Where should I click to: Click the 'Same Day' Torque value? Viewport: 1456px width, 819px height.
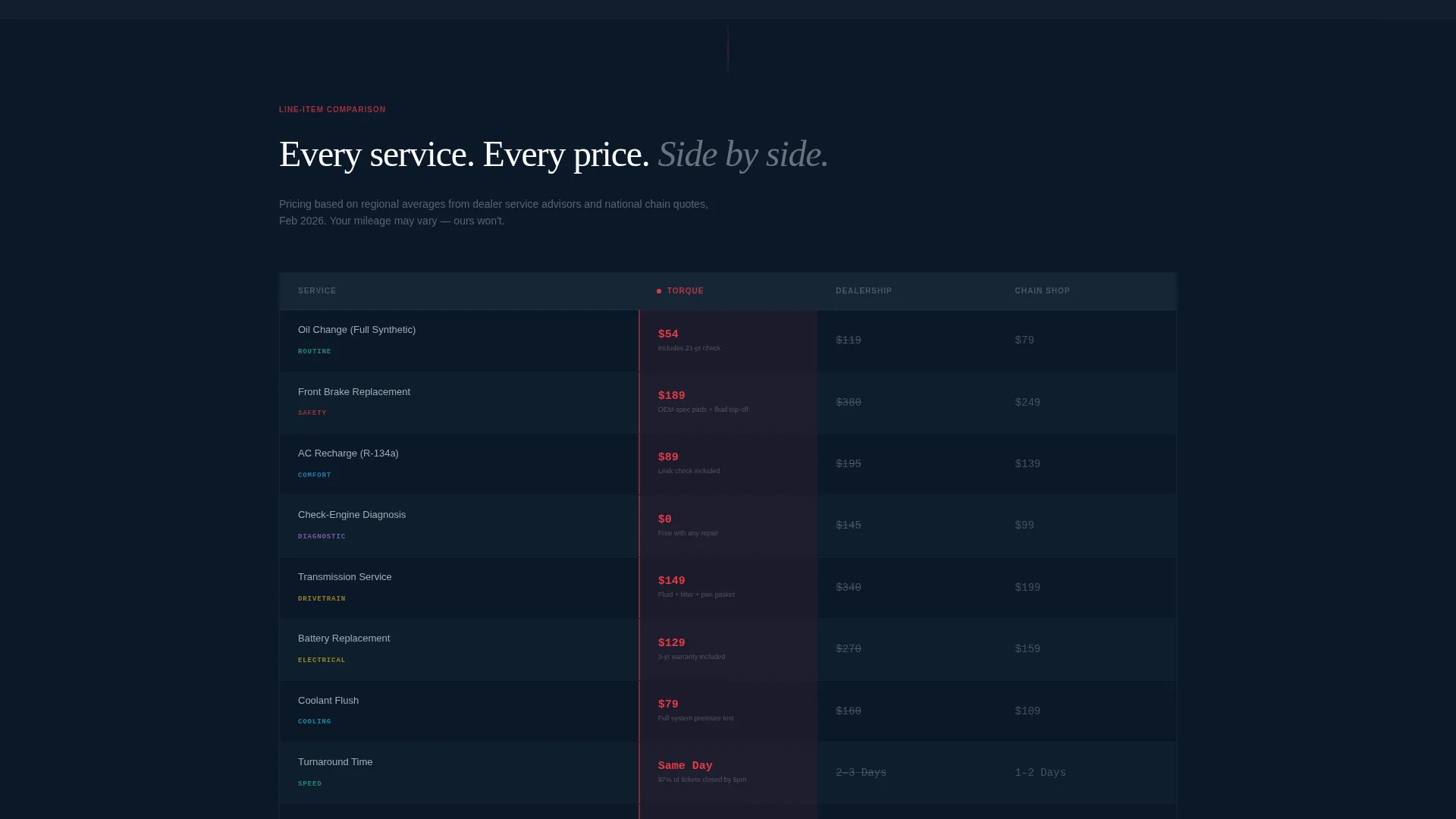coord(686,766)
